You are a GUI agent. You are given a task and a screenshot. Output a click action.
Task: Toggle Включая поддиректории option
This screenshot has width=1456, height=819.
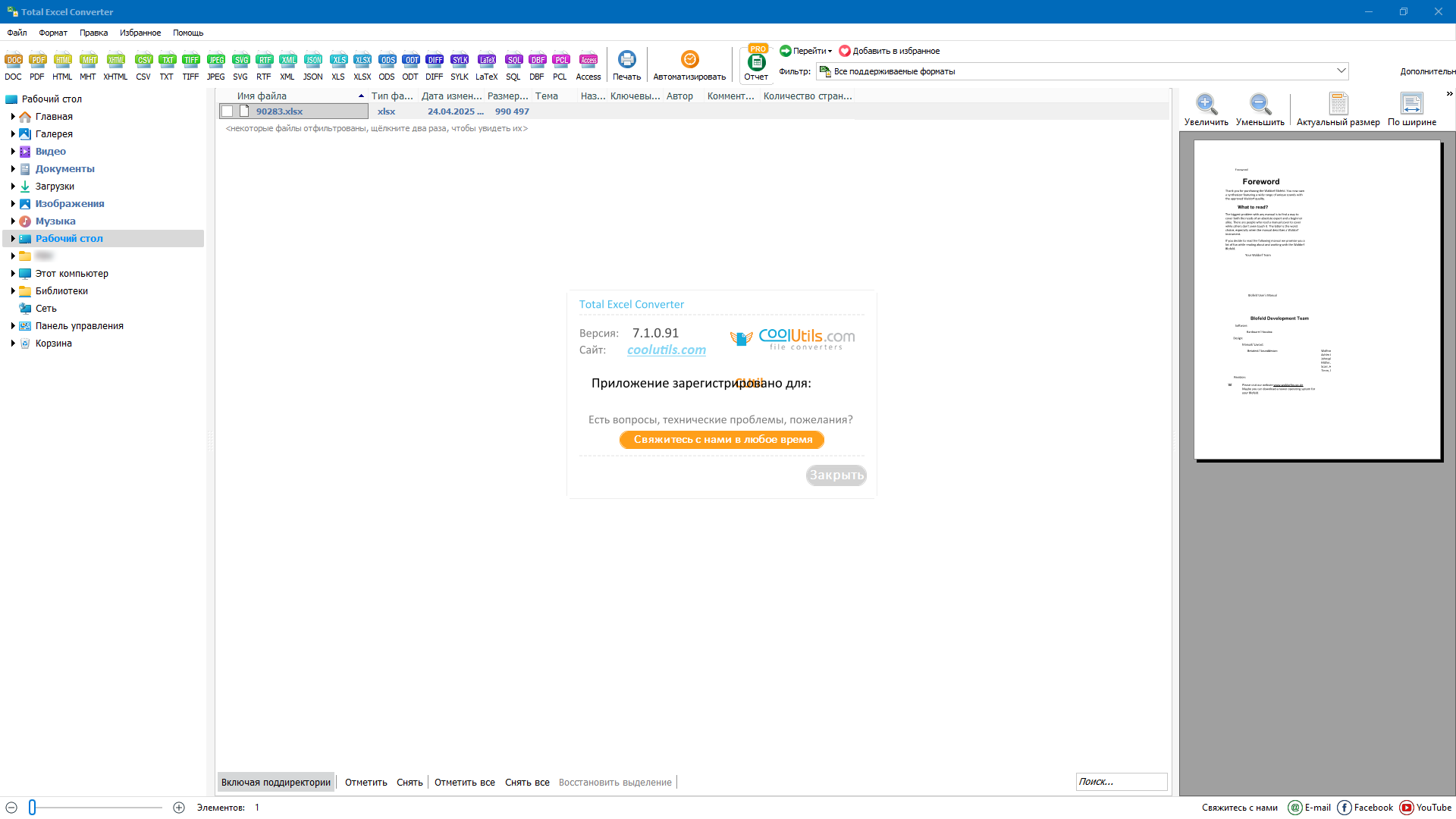point(276,782)
